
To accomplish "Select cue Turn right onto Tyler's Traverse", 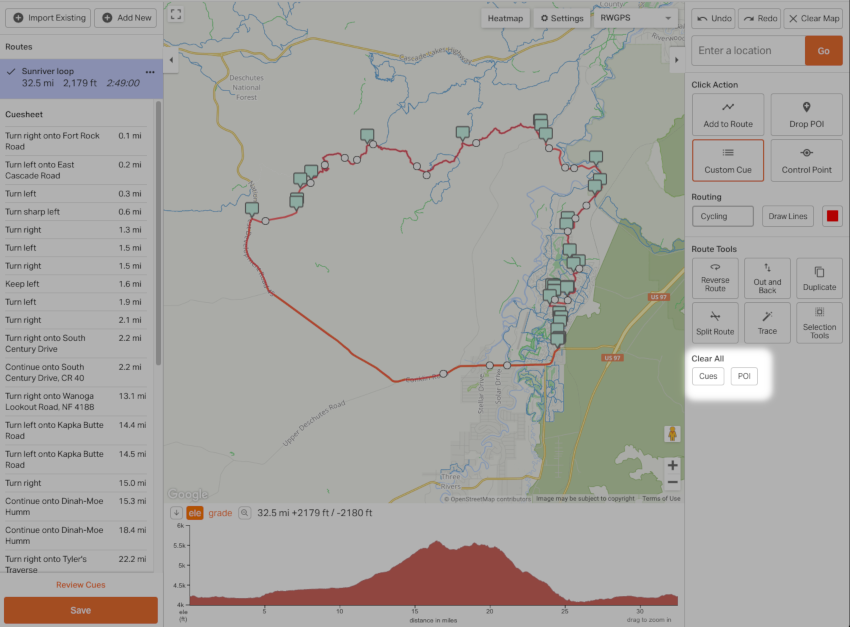I will 76,564.
